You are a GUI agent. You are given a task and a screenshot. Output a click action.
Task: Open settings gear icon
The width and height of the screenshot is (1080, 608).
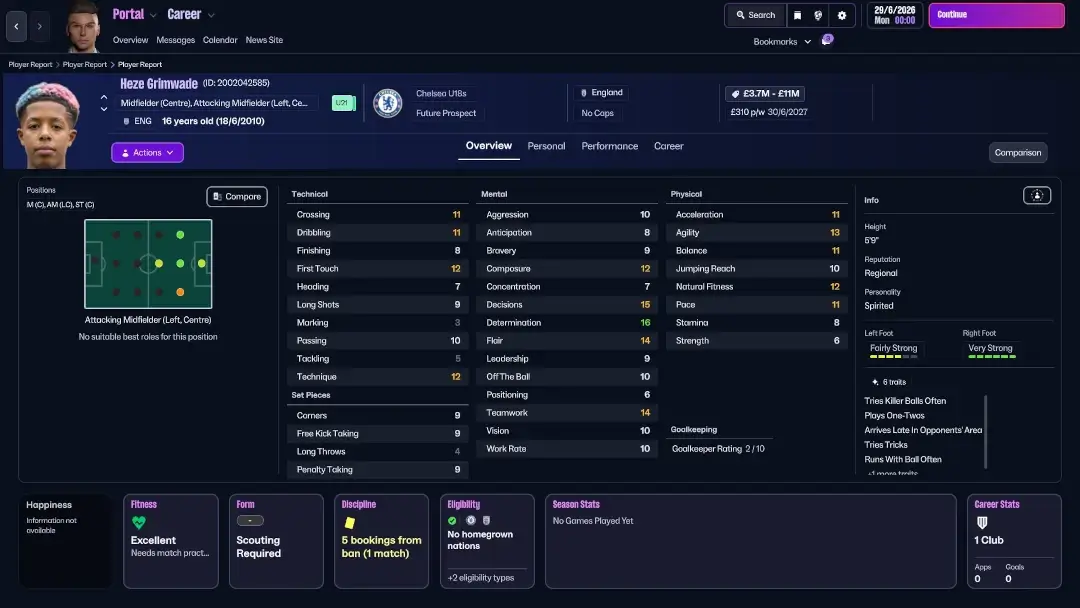tap(842, 15)
